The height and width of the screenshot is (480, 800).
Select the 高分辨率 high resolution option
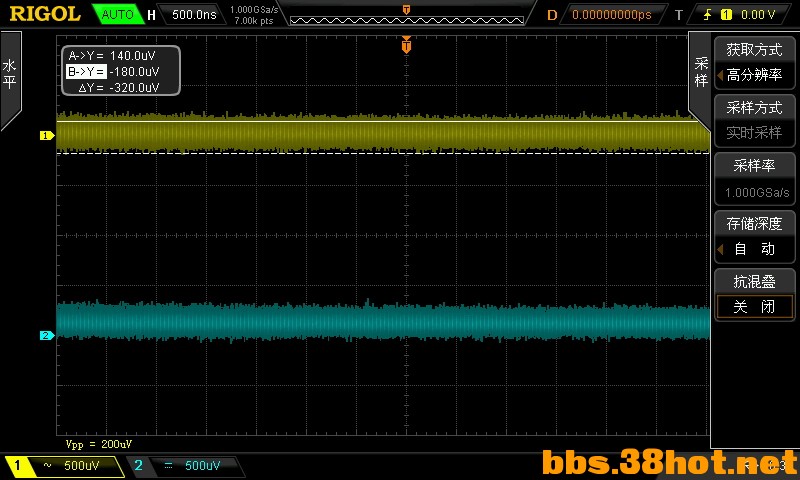point(754,75)
